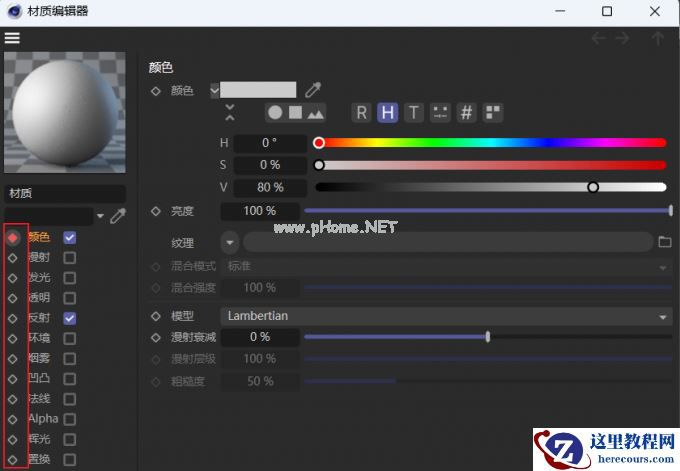Click the eyedropper next to color swatch
Image resolution: width=680 pixels, height=471 pixels.
pyautogui.click(x=313, y=90)
